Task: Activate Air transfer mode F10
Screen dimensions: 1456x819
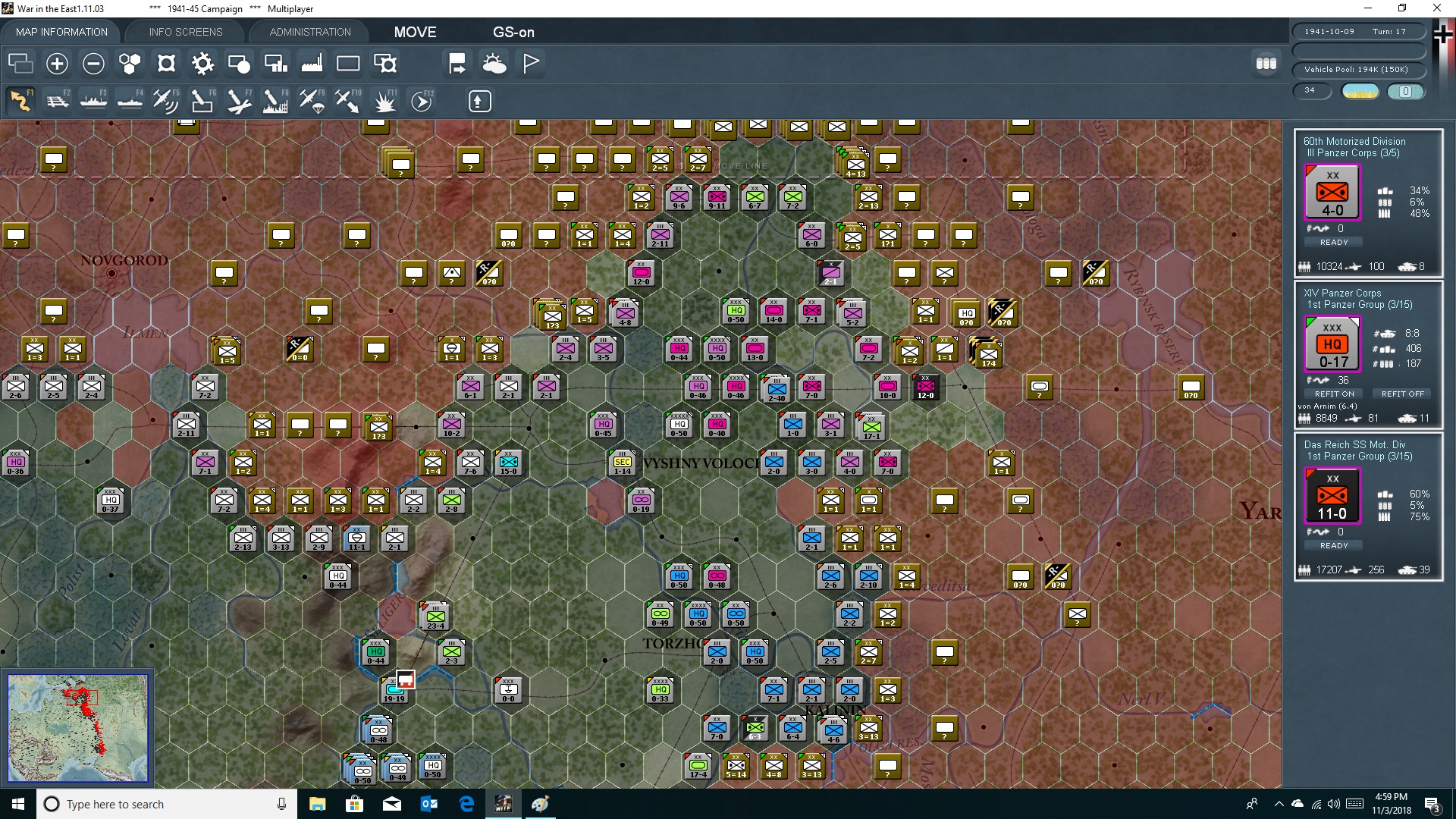Action: [x=348, y=101]
